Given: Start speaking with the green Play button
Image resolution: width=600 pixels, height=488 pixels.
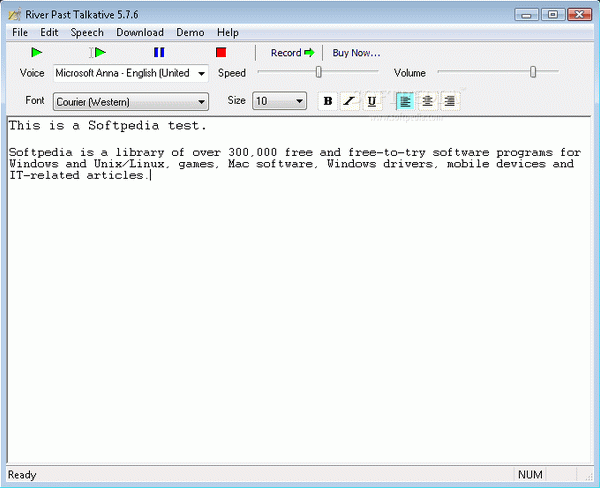Looking at the screenshot, I should pos(36,52).
